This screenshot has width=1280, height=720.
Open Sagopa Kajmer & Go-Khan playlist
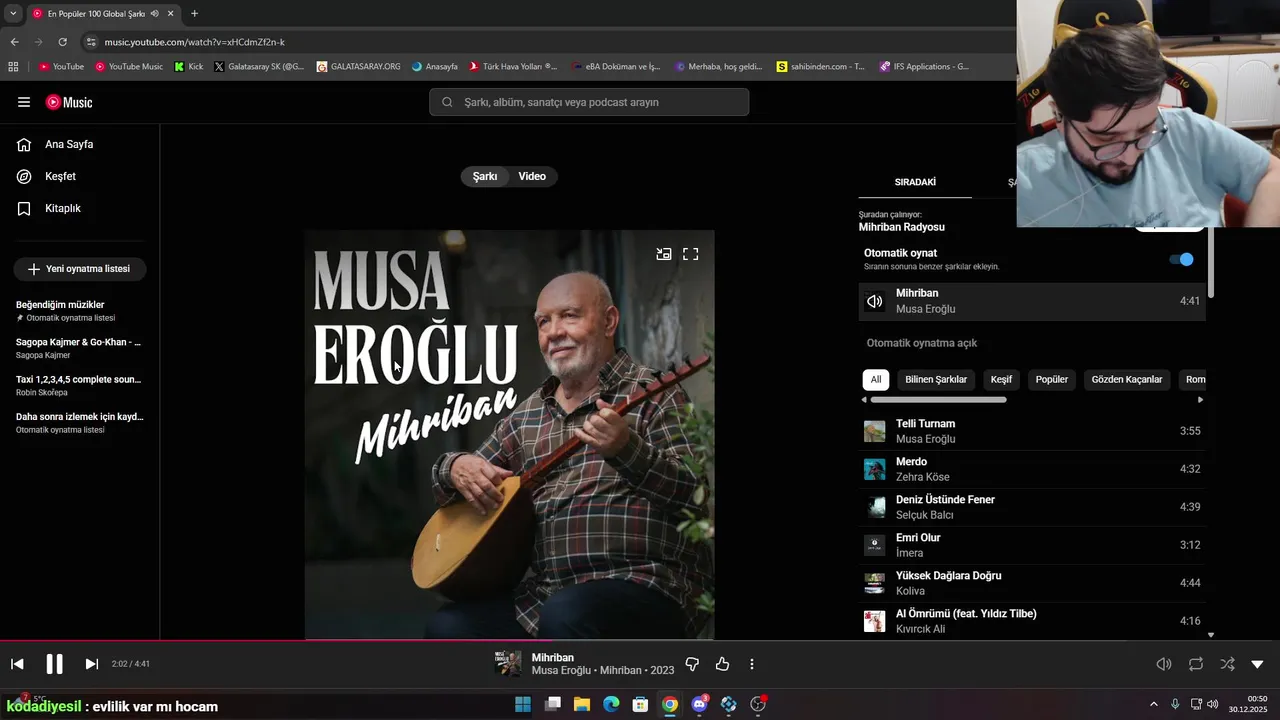[80, 348]
